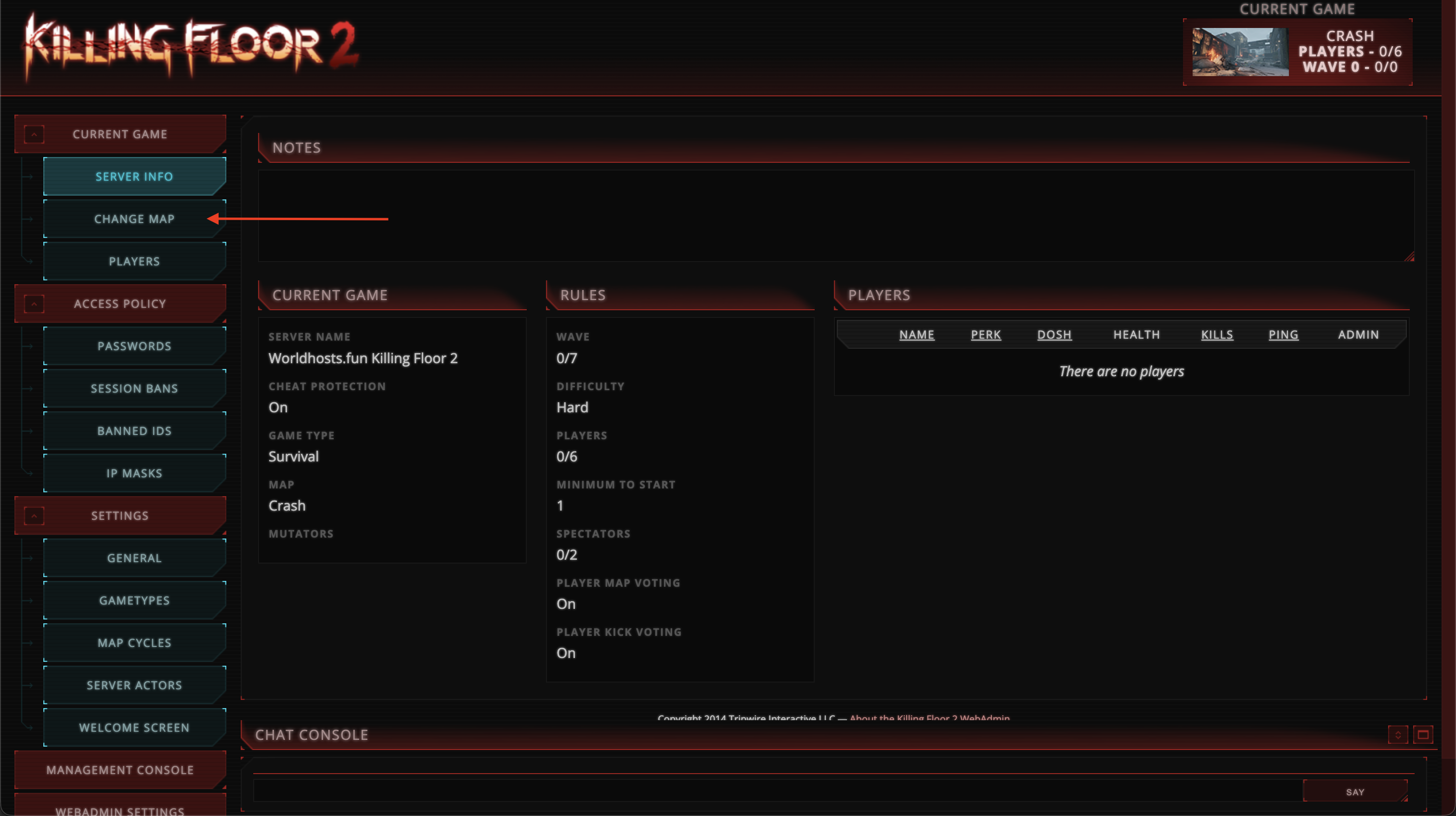Click the Crash map thumbnail image
Screen dimensions: 1456x816
point(1240,52)
